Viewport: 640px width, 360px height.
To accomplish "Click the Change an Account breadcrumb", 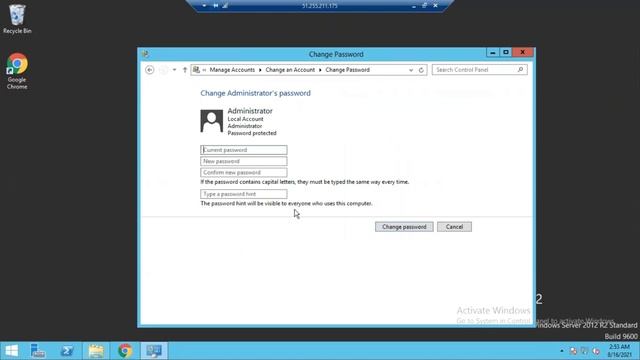I will pos(290,70).
